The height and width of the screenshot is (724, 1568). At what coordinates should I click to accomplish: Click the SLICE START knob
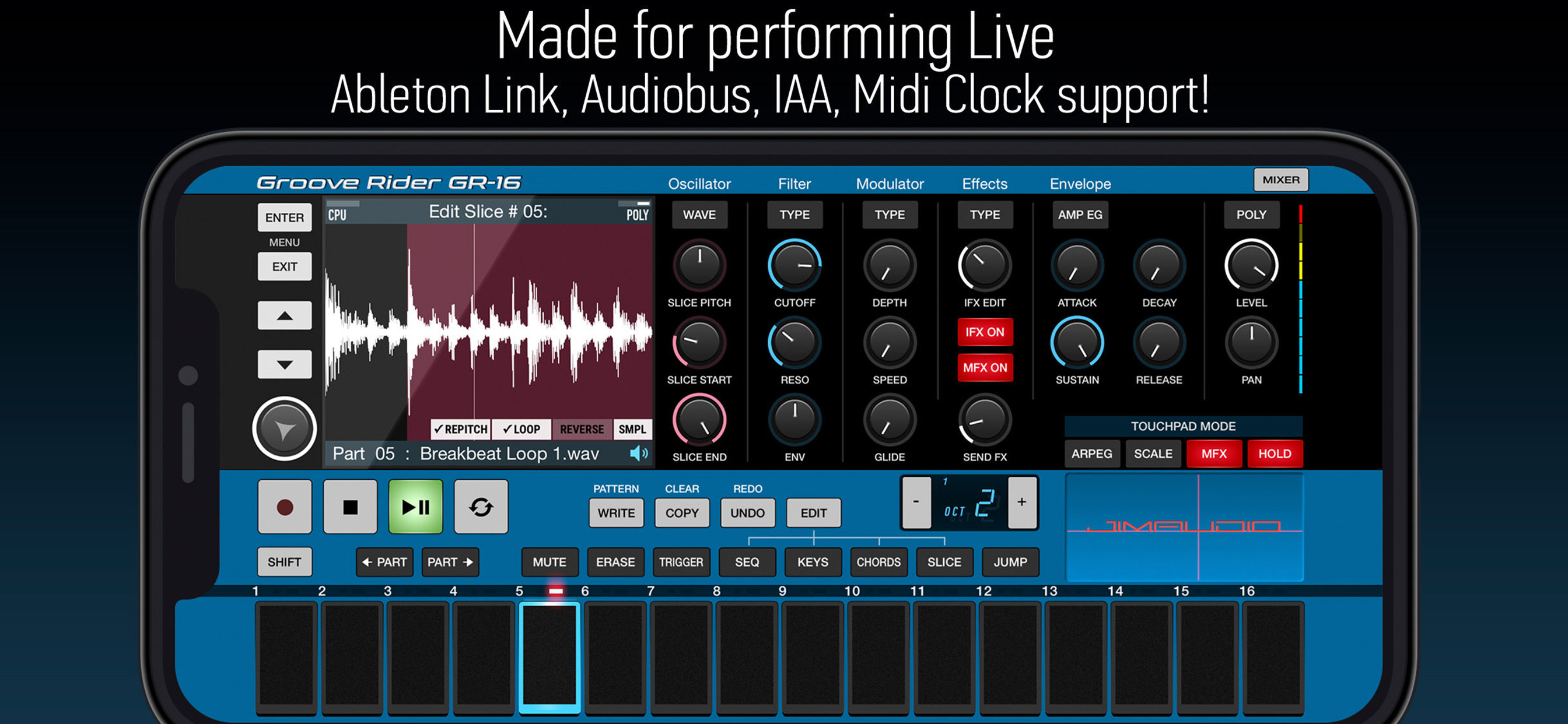(x=699, y=343)
